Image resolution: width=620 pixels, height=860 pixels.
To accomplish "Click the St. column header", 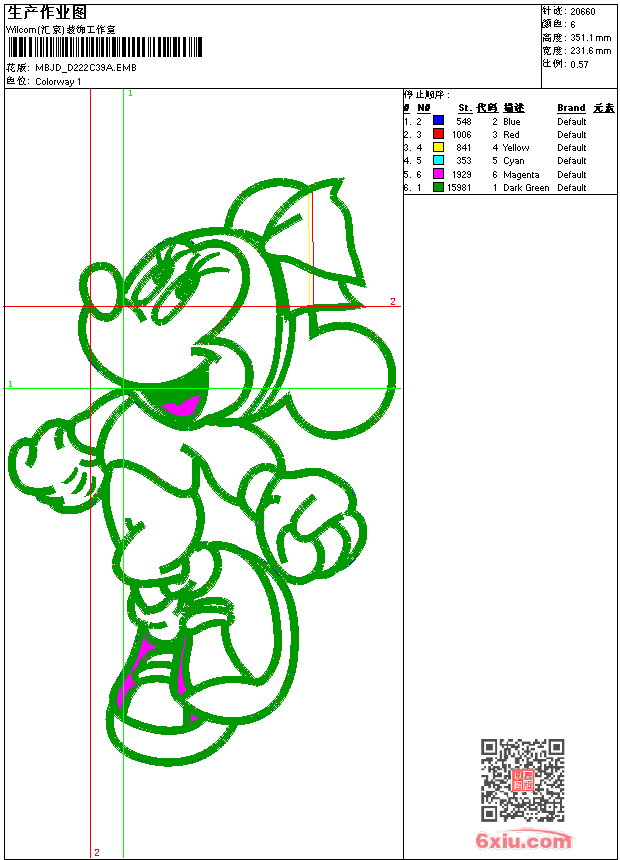I will click(x=464, y=108).
